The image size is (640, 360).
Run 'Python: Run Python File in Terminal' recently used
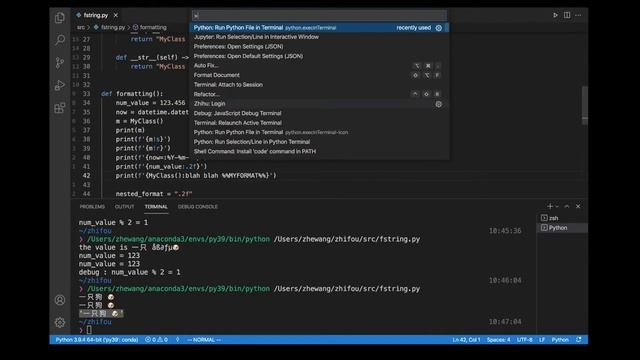coord(319,28)
